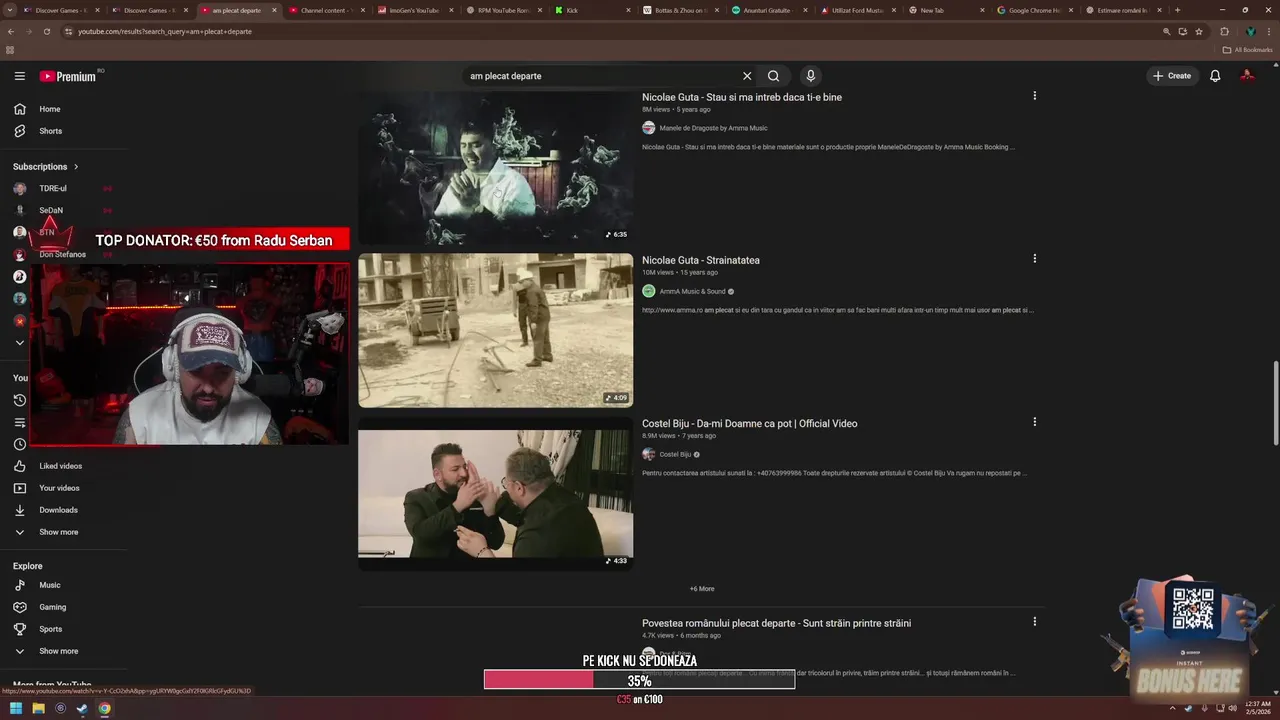This screenshot has height=720, width=1280.
Task: Open options menu for Costel Biju video
Action: point(1034,422)
